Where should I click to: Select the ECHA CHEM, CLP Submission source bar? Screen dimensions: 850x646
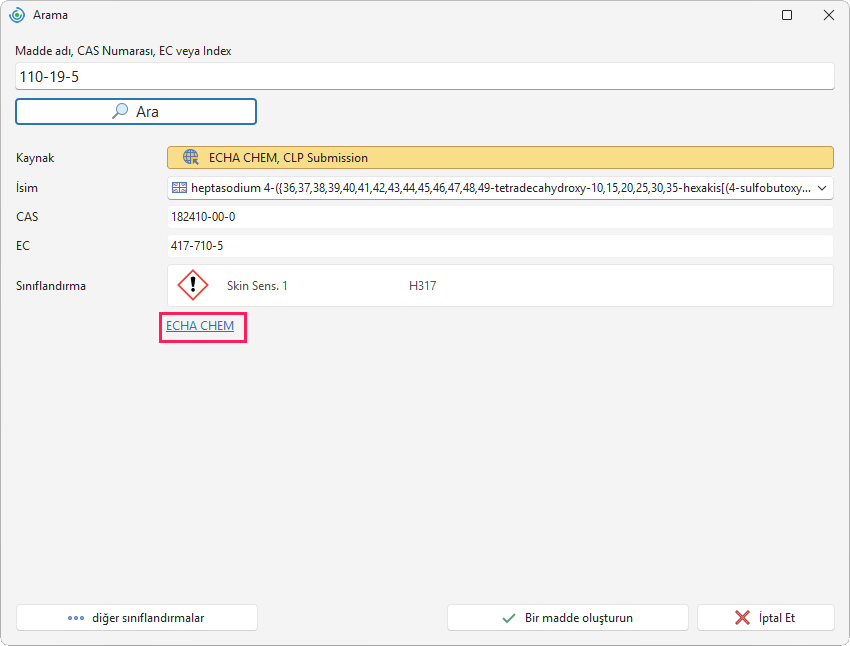coord(500,158)
